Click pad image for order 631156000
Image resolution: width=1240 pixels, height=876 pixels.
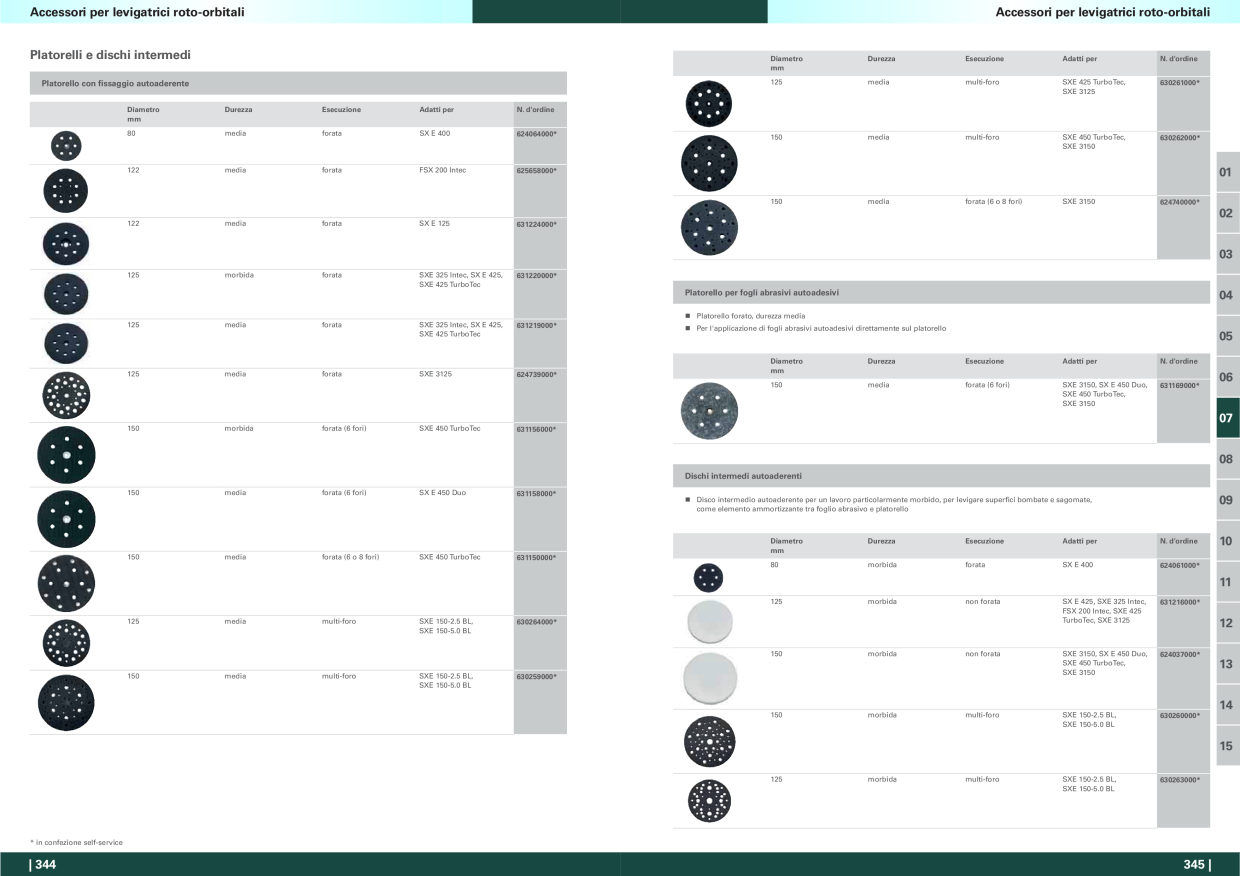pos(66,455)
